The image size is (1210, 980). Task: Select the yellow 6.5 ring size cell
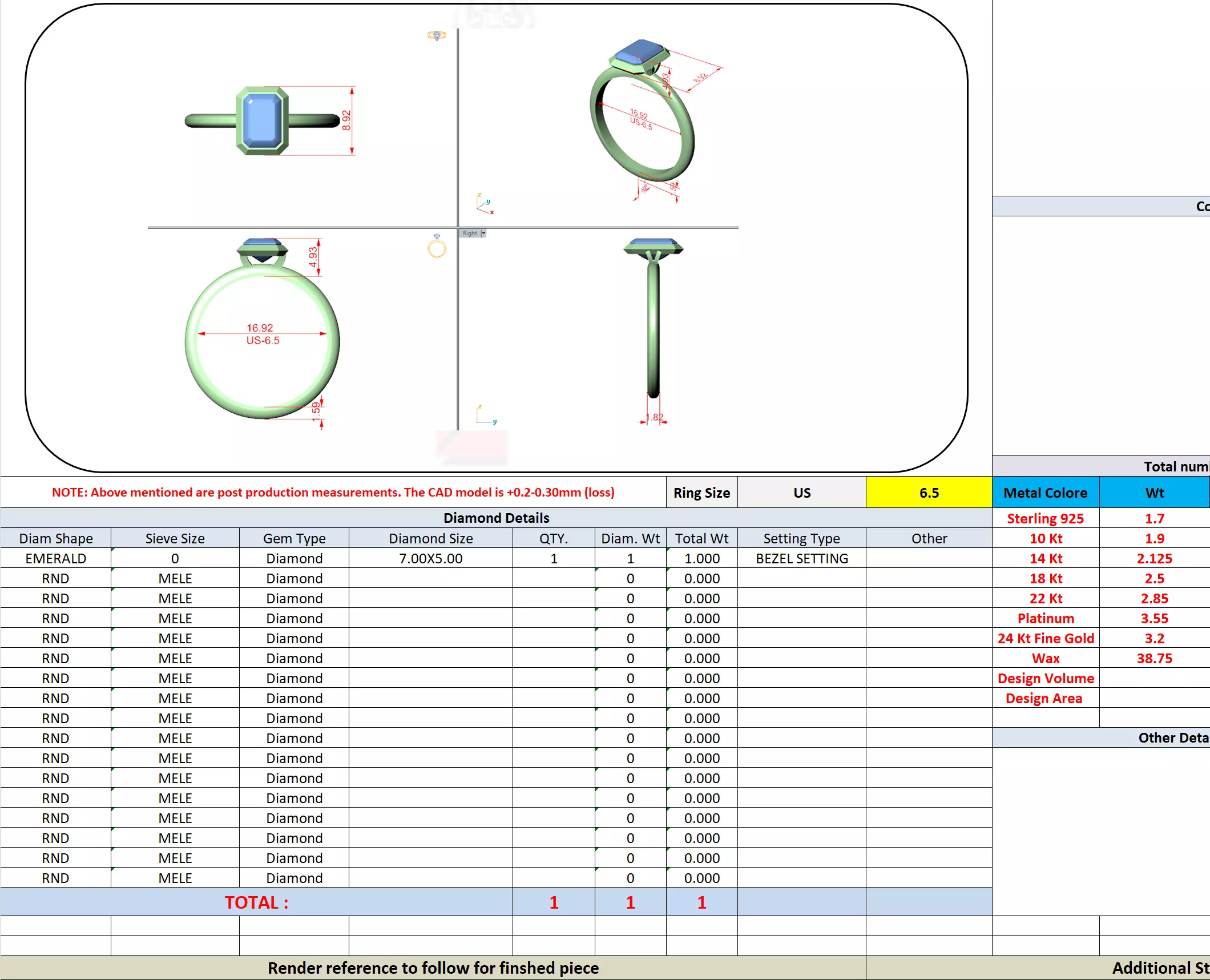pos(929,493)
